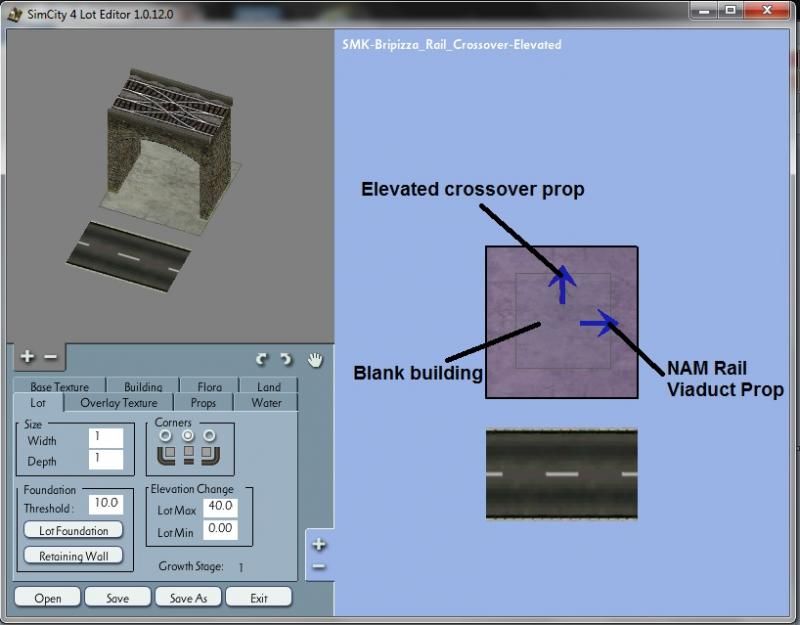Click the Growth Stage value 1

241,567
